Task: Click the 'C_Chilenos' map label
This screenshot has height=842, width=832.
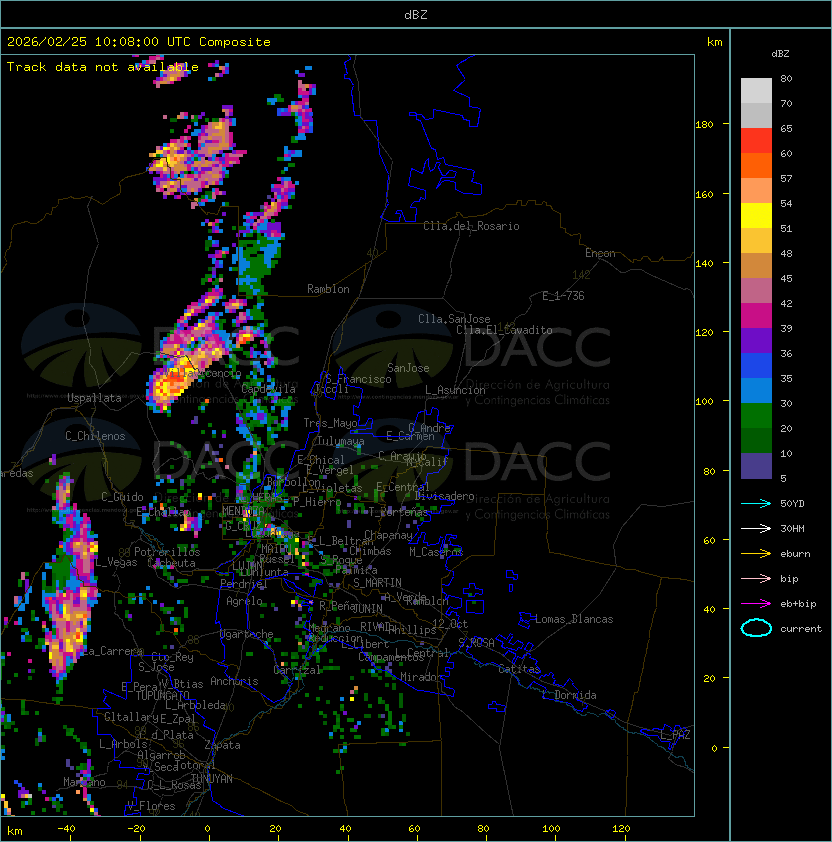Action: (95, 436)
